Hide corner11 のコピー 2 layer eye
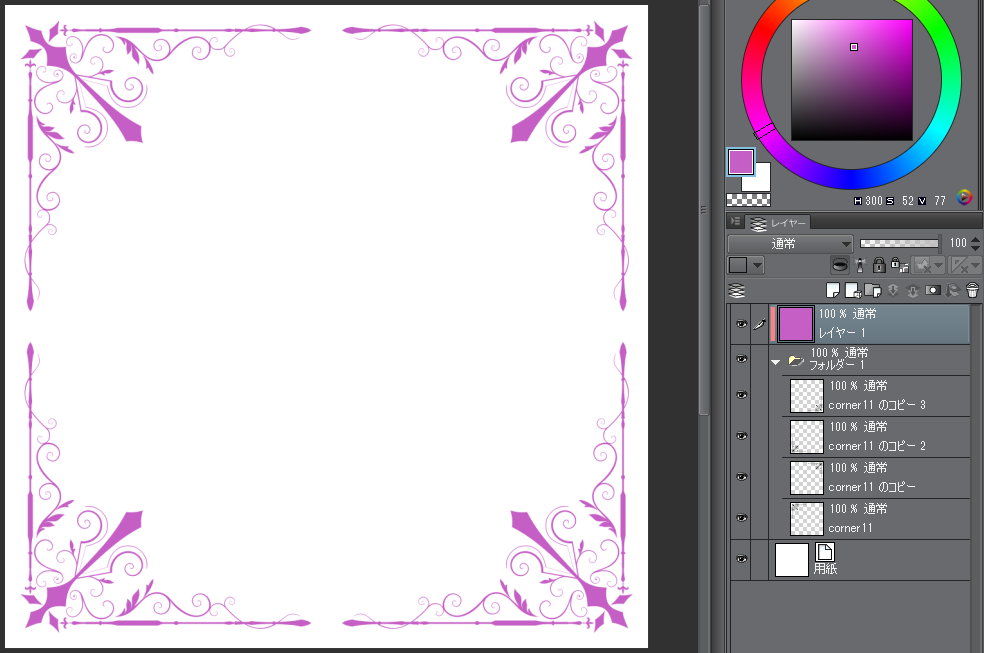This screenshot has width=984, height=653. 741,436
